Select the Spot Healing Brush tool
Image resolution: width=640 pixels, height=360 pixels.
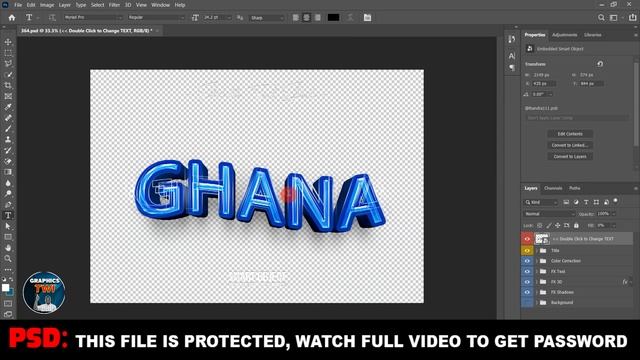8,118
